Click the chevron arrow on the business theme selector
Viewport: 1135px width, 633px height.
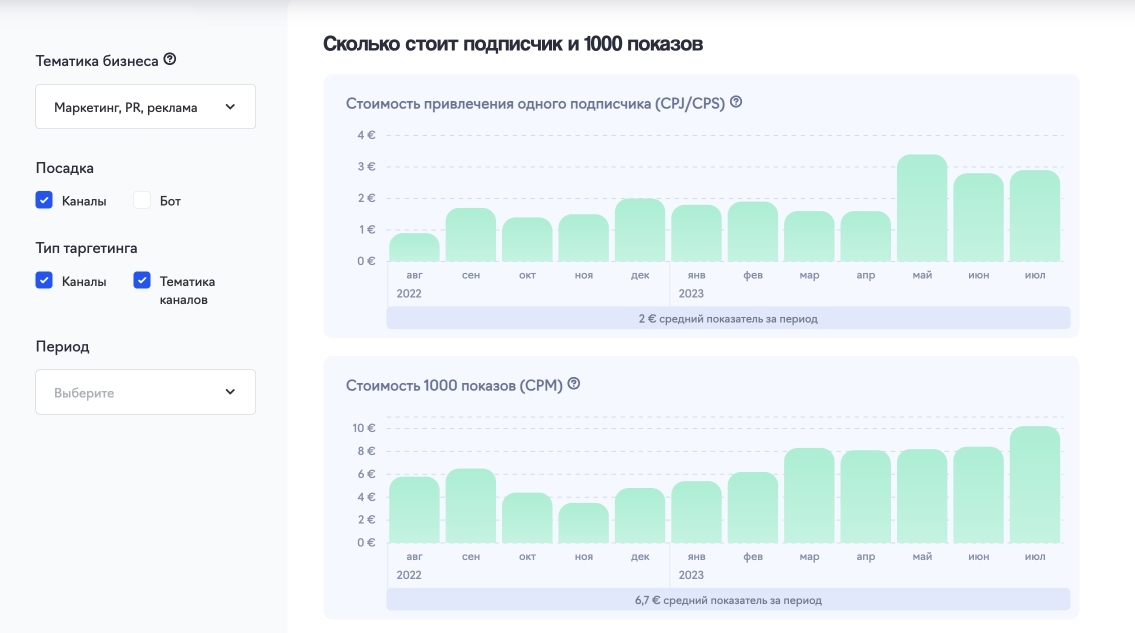click(x=230, y=106)
